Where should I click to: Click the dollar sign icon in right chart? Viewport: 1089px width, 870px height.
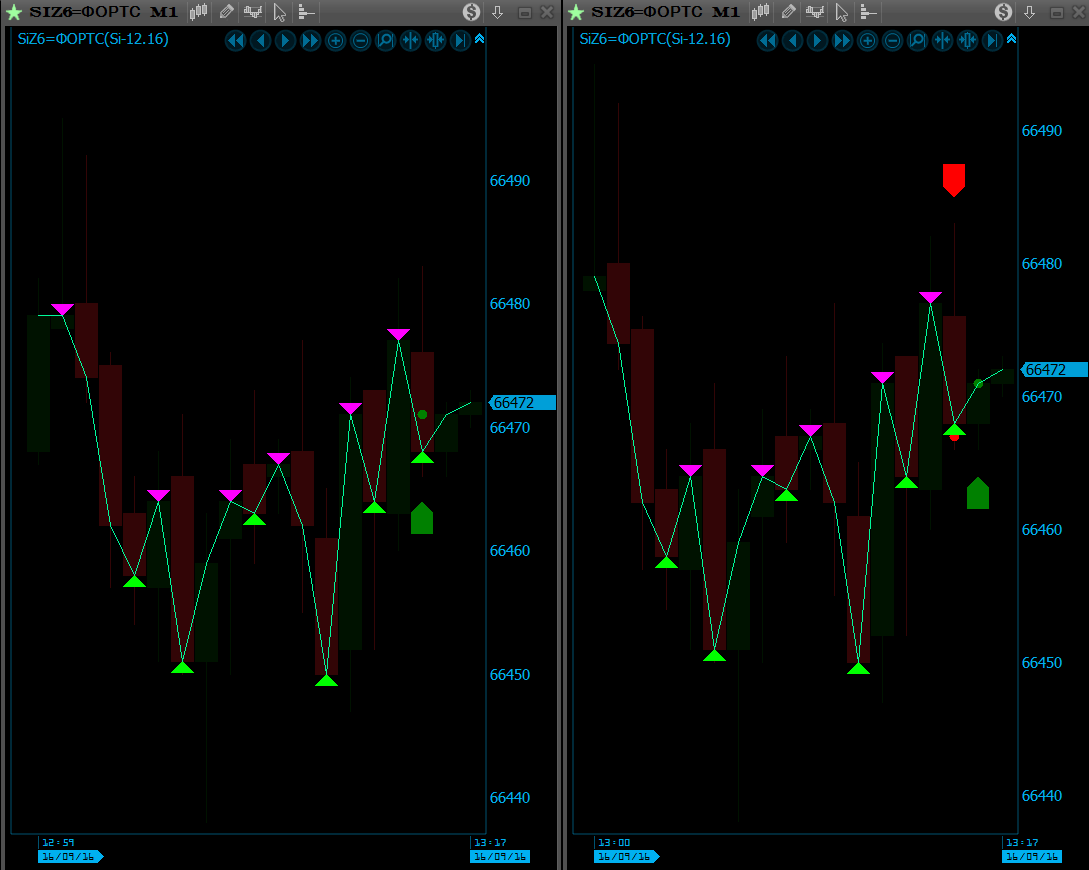point(1004,12)
